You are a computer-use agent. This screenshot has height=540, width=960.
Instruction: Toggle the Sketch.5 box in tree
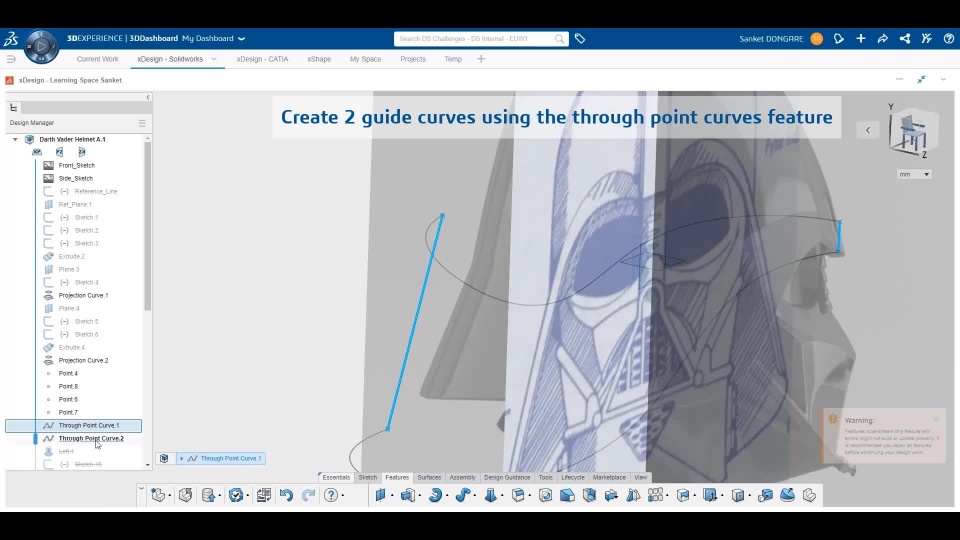(48, 321)
